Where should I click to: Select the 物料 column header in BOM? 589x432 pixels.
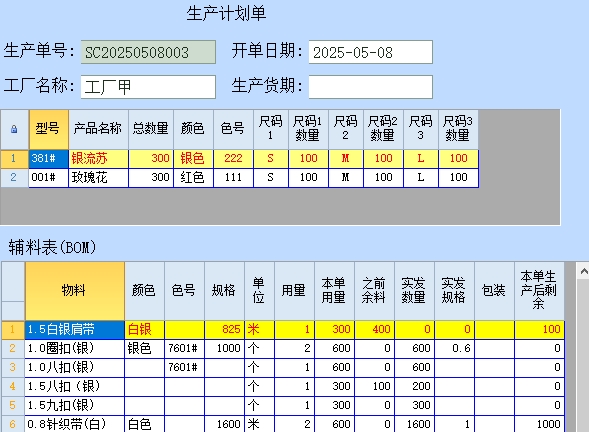click(75, 291)
